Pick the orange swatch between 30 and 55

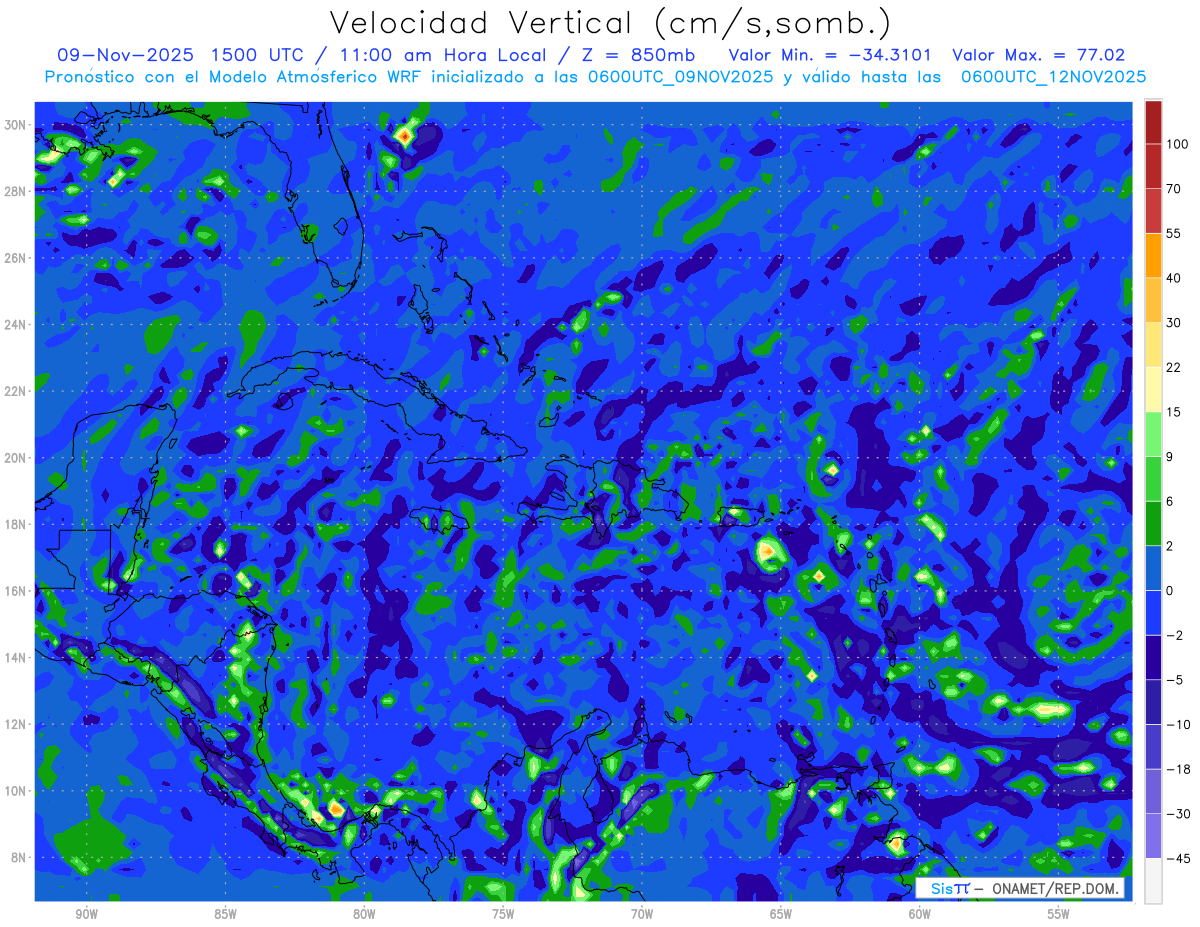(1153, 255)
